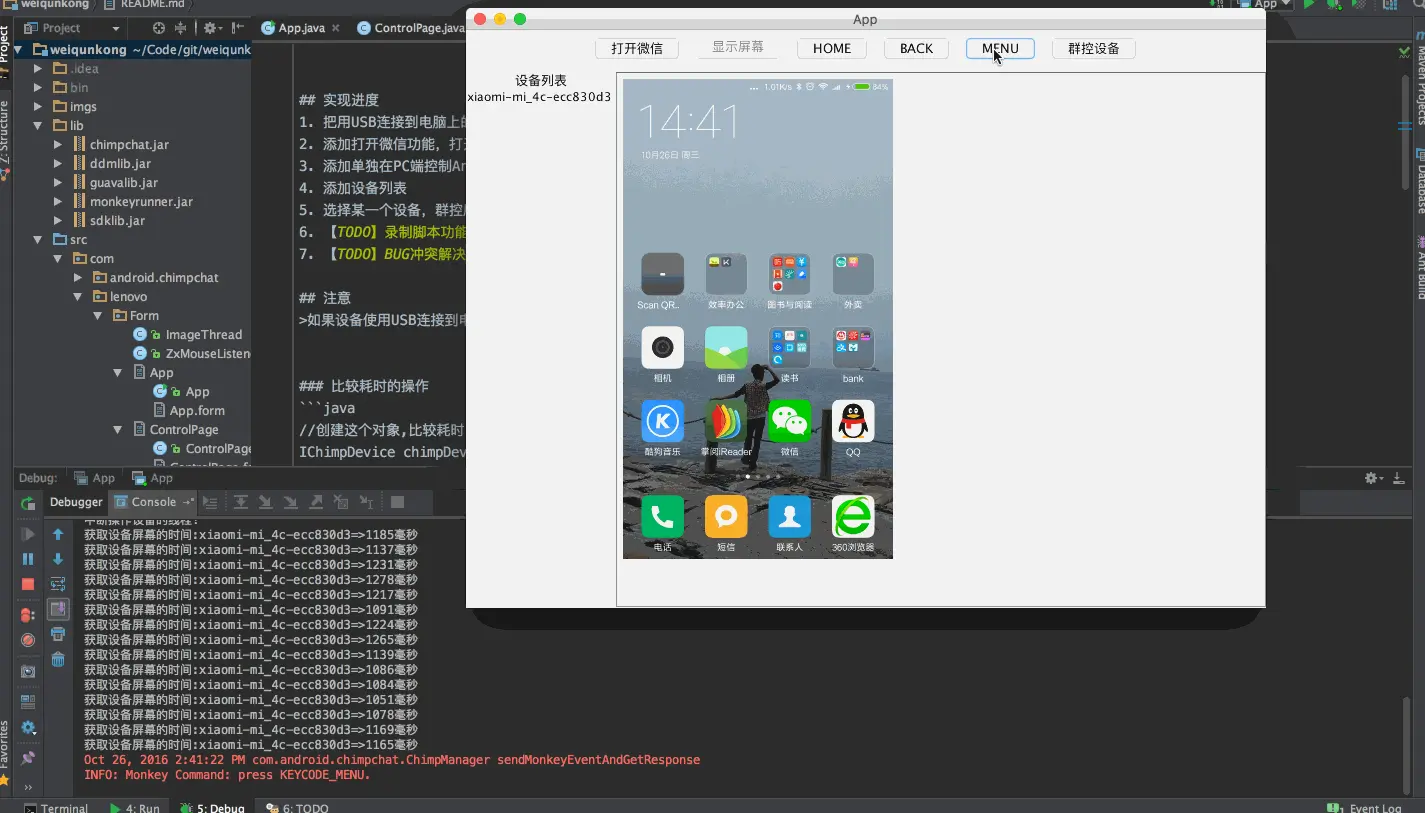Open the 相册 gallery app icon

coord(726,347)
